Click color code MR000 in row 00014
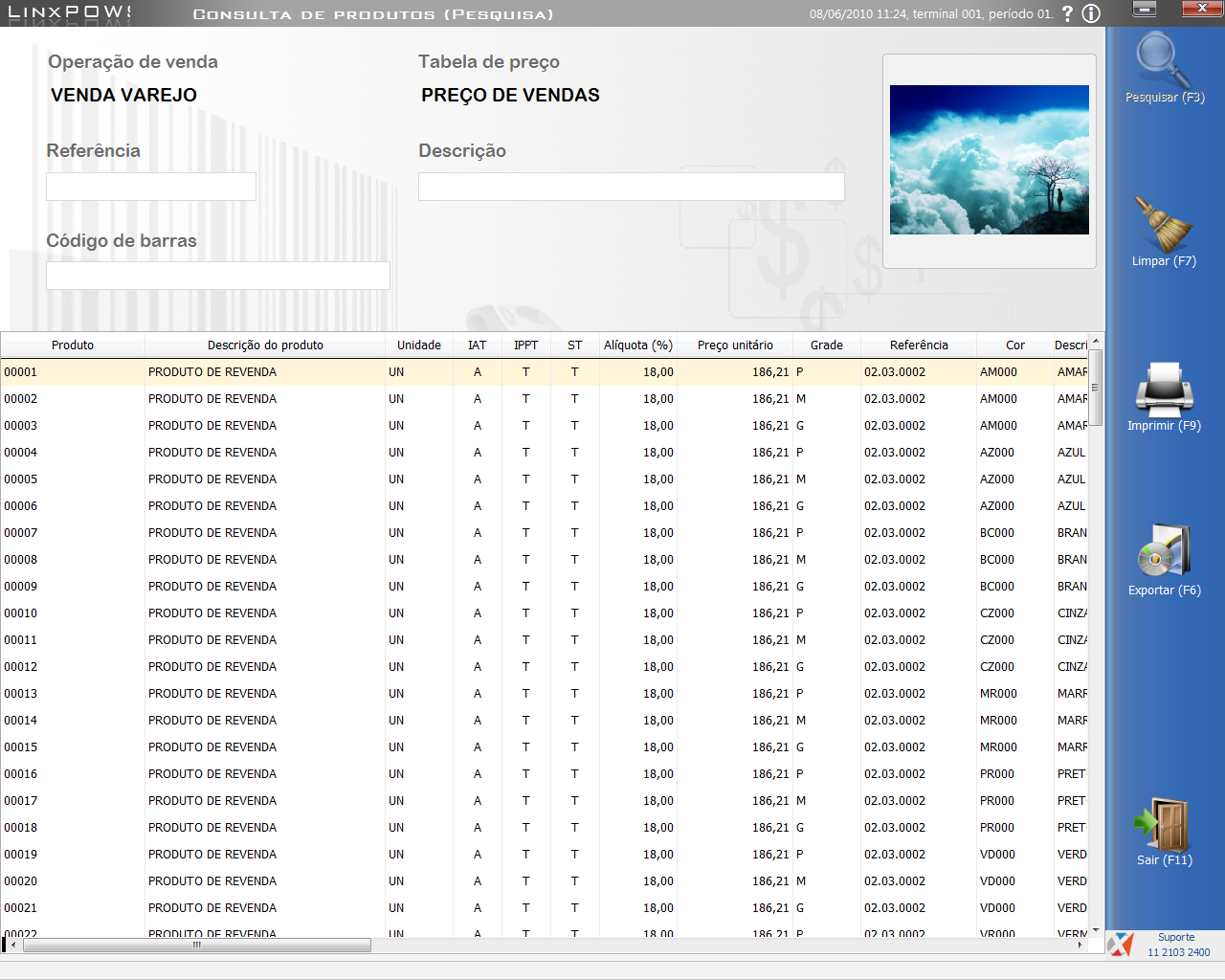The image size is (1225, 980). (x=998, y=721)
